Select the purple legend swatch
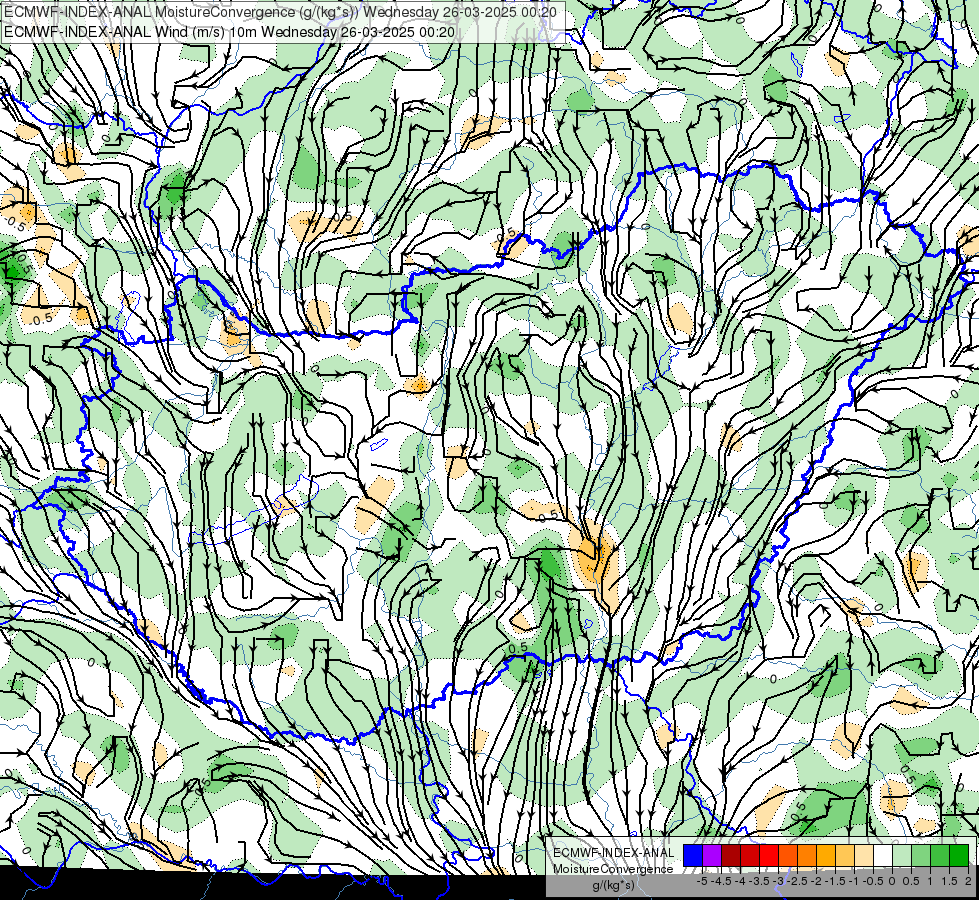This screenshot has height=900, width=979. [712, 856]
